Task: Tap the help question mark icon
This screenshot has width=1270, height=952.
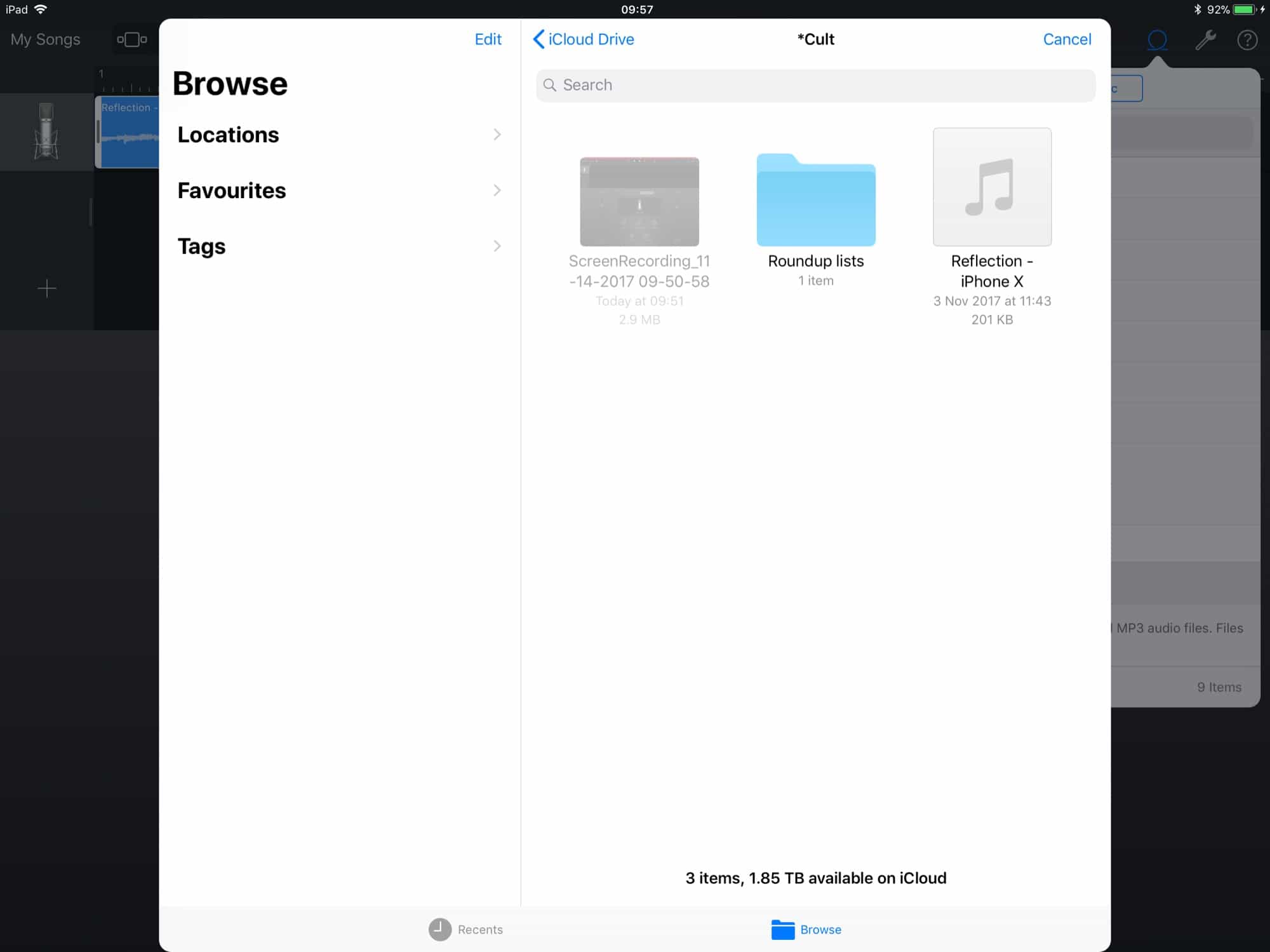Action: tap(1247, 40)
